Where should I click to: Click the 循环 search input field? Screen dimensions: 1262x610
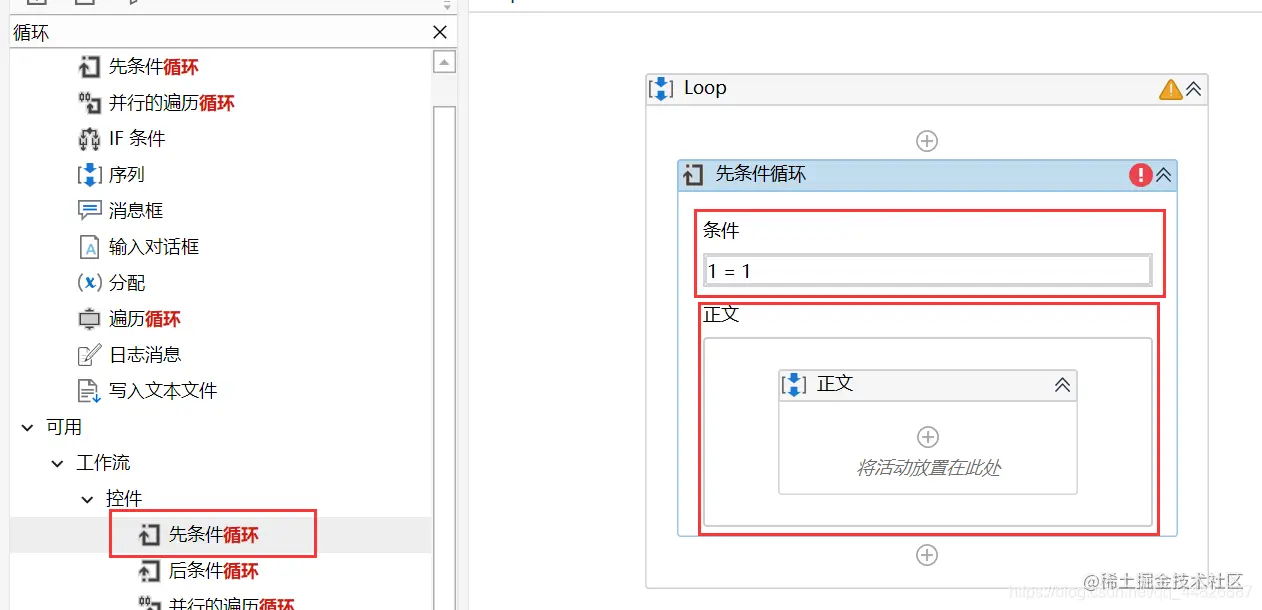[220, 32]
